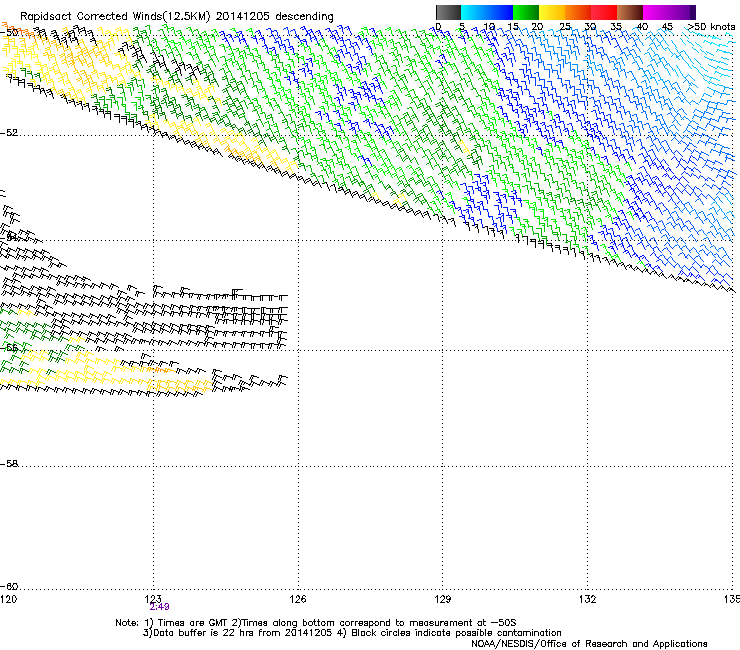
Task: Click the 'NOAA/NESDIS/Office of Research and Applications' credit
Action: (589, 644)
